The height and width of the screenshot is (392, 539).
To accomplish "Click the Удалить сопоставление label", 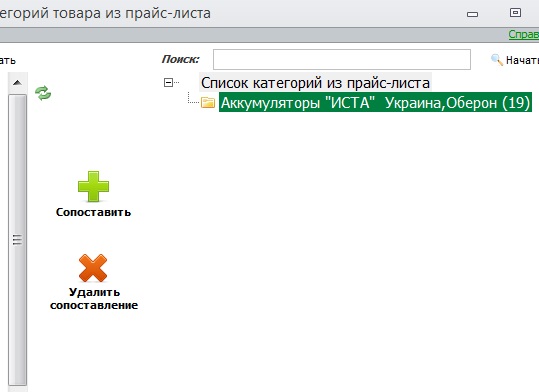I will click(x=94, y=298).
